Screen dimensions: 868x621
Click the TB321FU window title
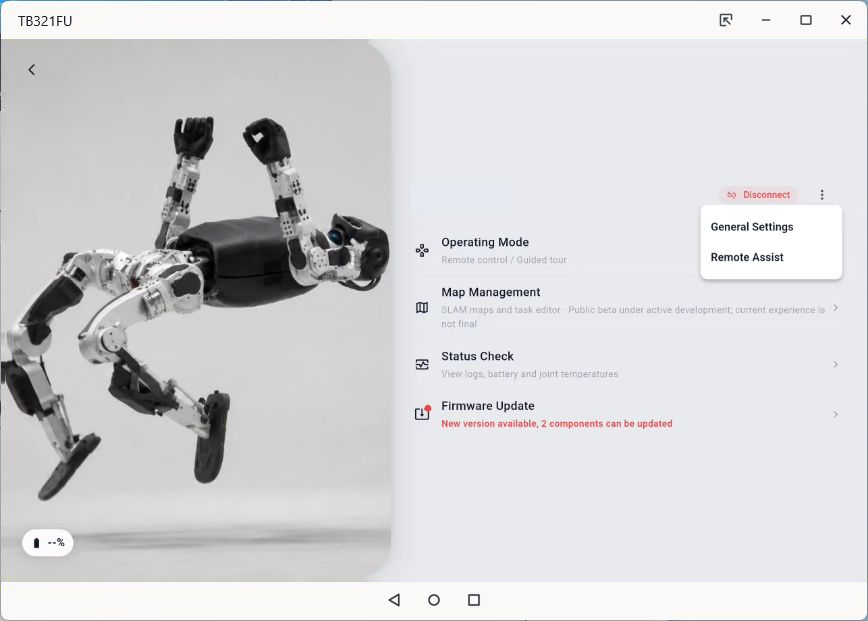(x=45, y=21)
